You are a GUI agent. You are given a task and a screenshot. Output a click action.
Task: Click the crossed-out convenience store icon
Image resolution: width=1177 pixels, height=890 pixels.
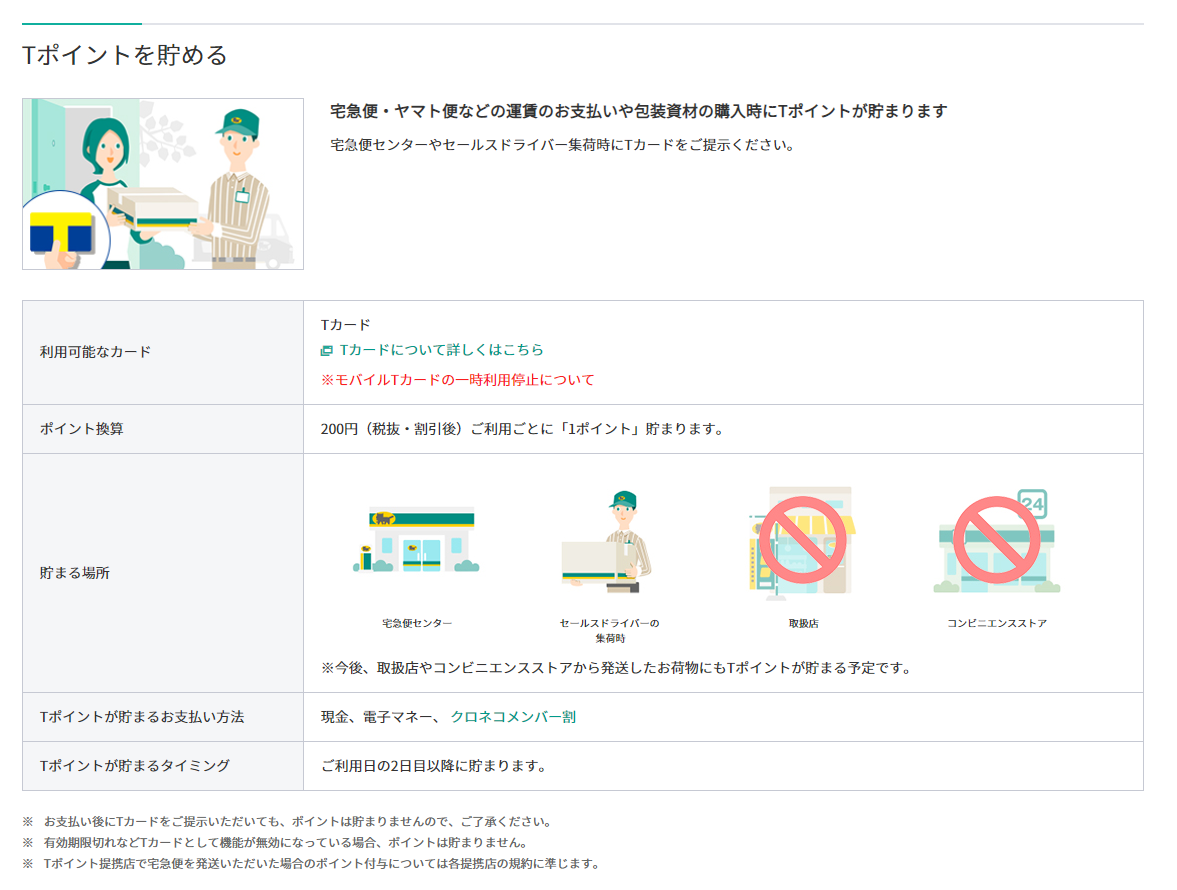[996, 541]
